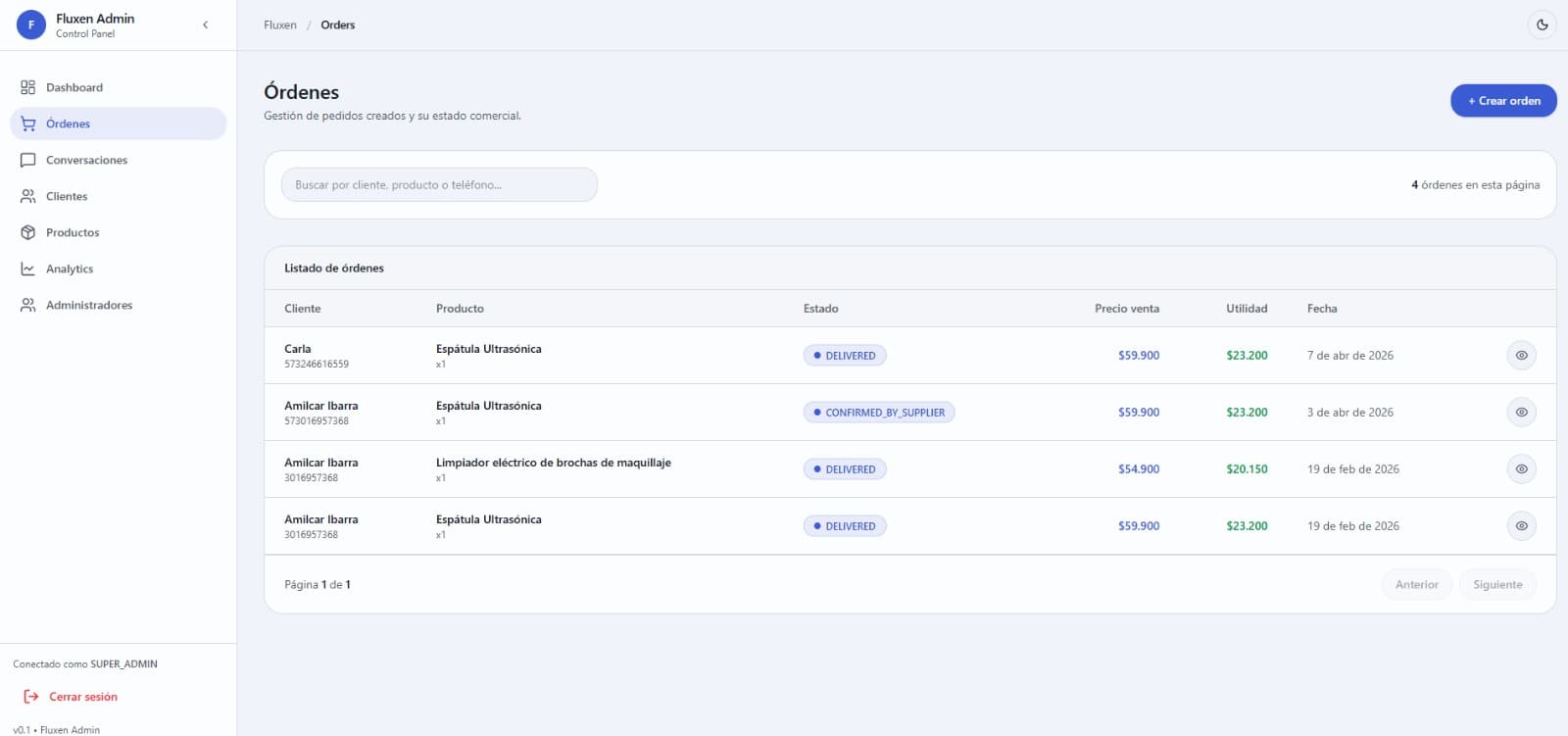Click the Dashboard grid icon
The width and height of the screenshot is (1568, 736).
(x=28, y=87)
